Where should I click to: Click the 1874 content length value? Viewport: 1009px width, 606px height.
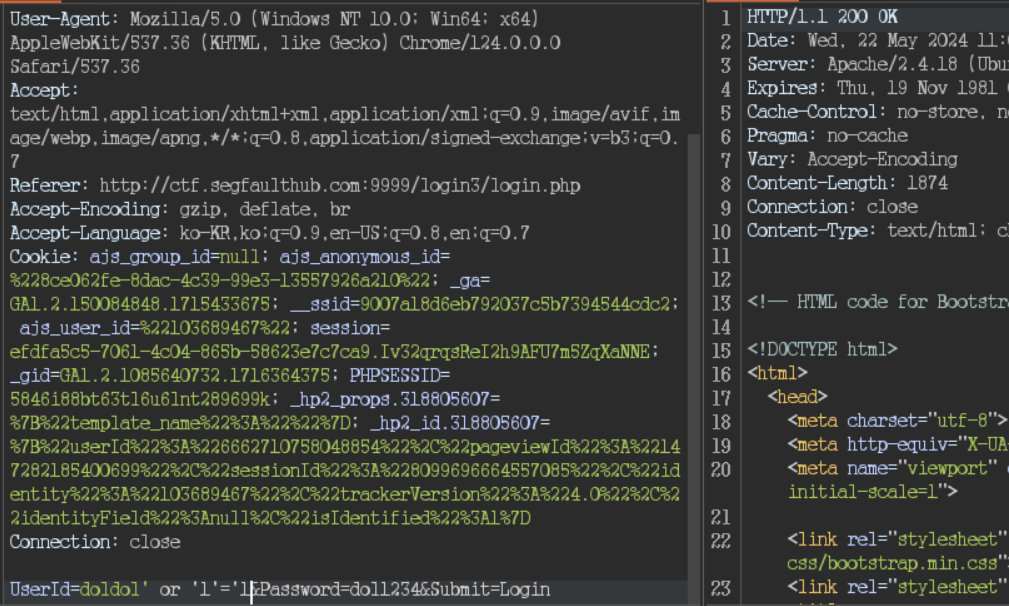927,183
